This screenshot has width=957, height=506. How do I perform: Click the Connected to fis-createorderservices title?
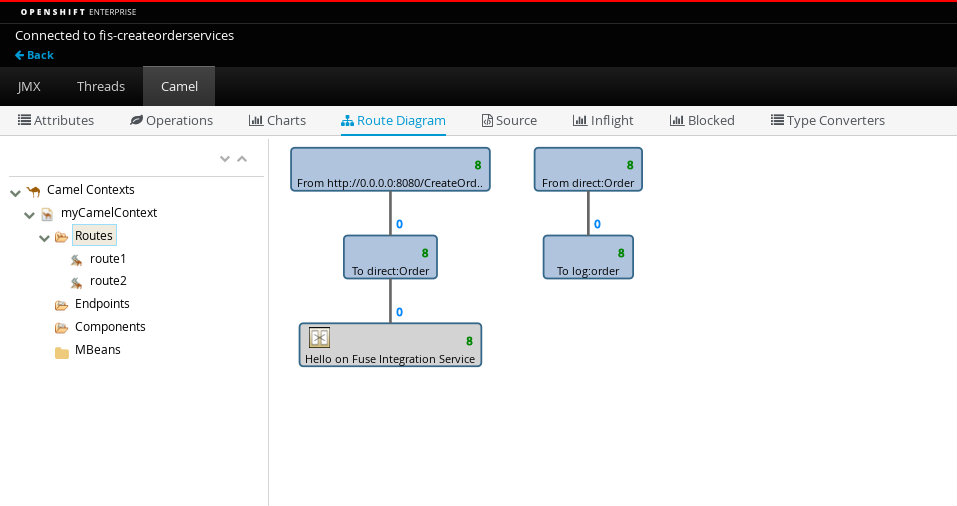click(125, 35)
